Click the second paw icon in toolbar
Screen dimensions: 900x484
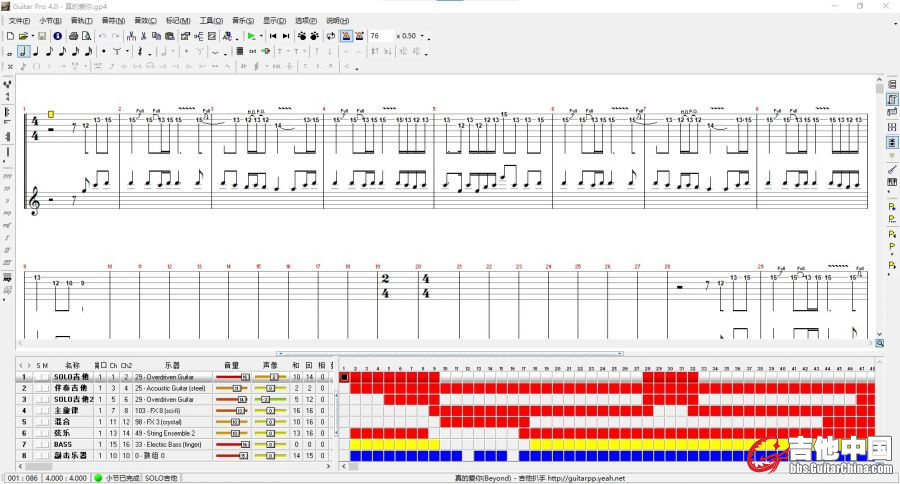[315, 36]
